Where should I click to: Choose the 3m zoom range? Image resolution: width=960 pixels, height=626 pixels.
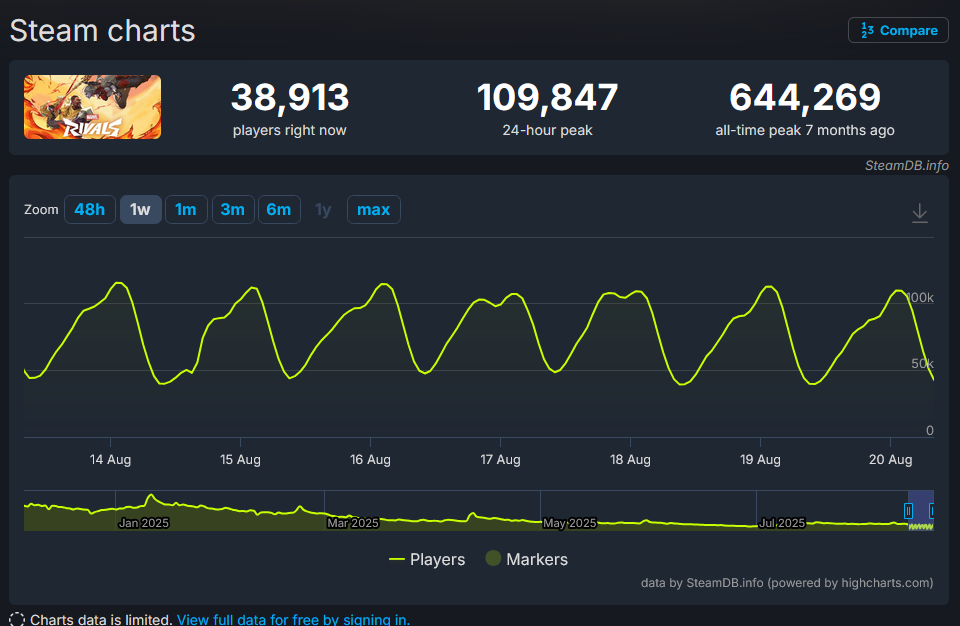[x=233, y=209]
